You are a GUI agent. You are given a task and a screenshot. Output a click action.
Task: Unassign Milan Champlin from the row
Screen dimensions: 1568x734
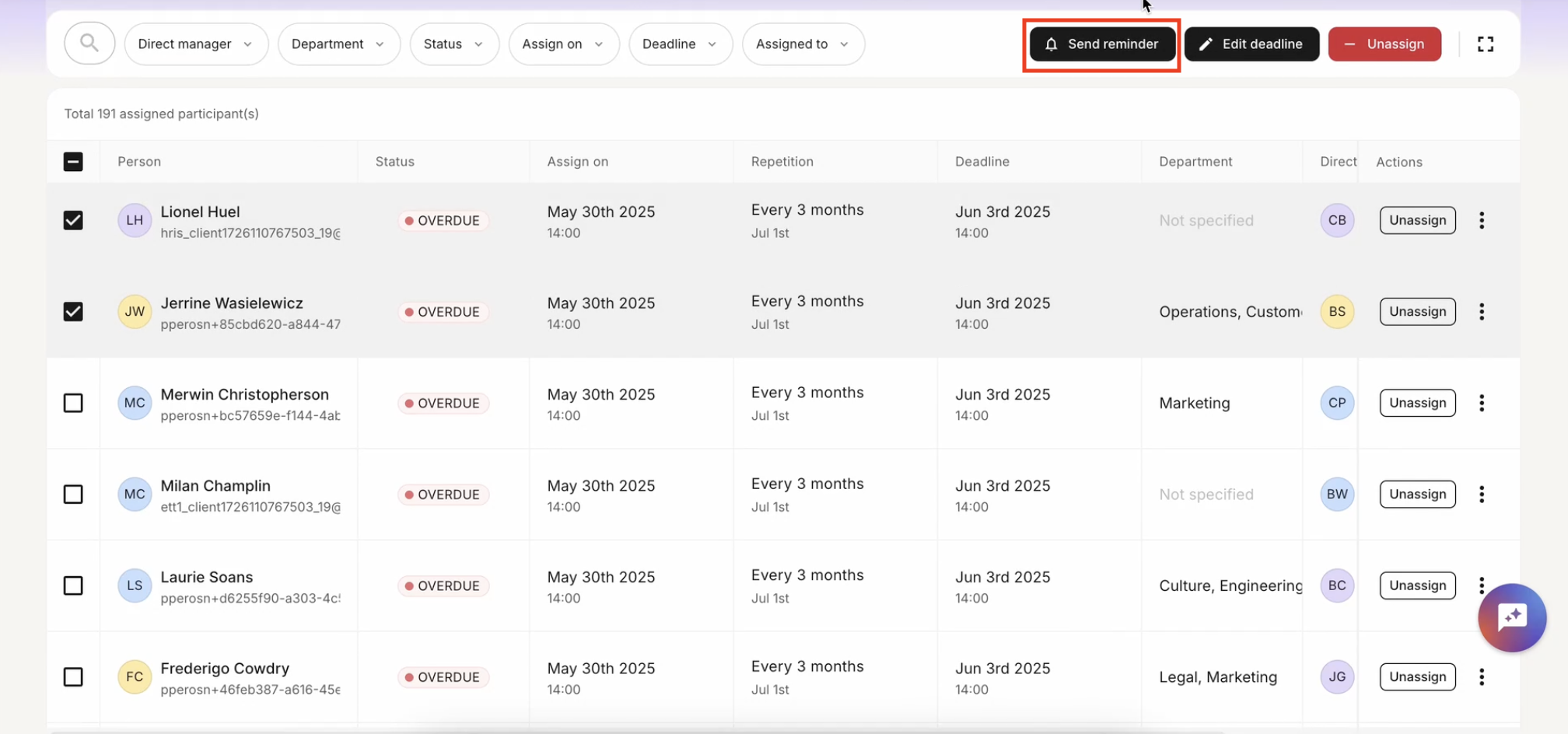click(x=1416, y=495)
